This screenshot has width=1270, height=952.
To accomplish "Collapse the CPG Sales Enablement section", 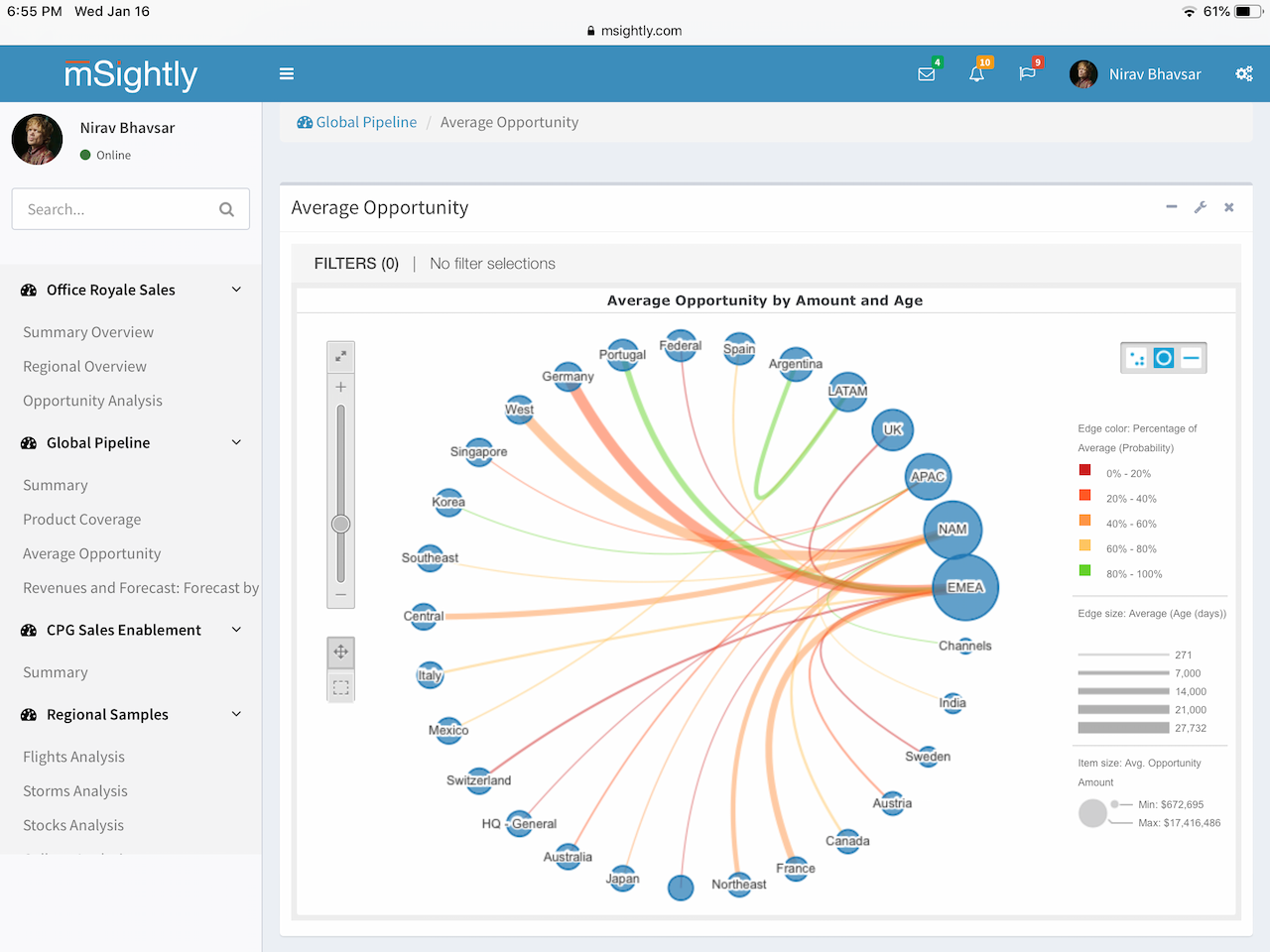I will tap(236, 630).
